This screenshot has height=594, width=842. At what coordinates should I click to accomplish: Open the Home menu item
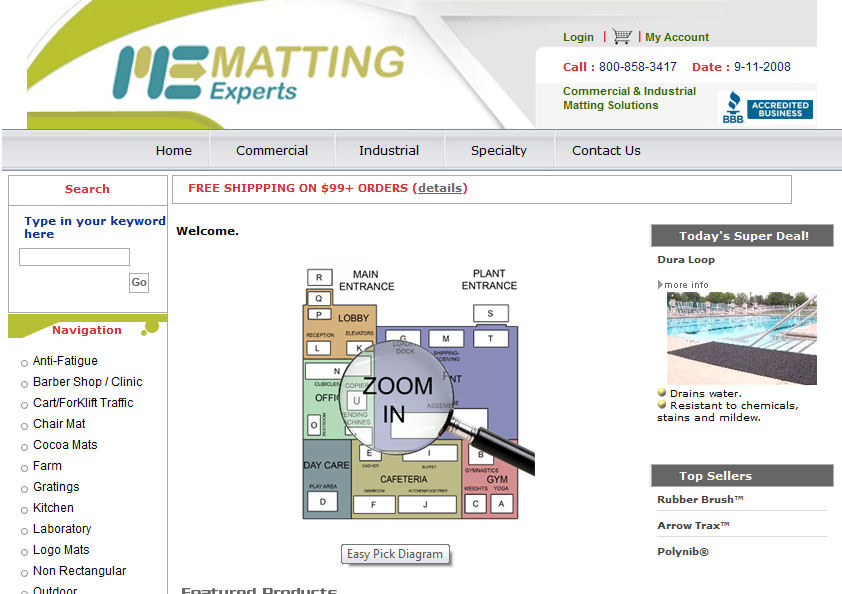(173, 150)
